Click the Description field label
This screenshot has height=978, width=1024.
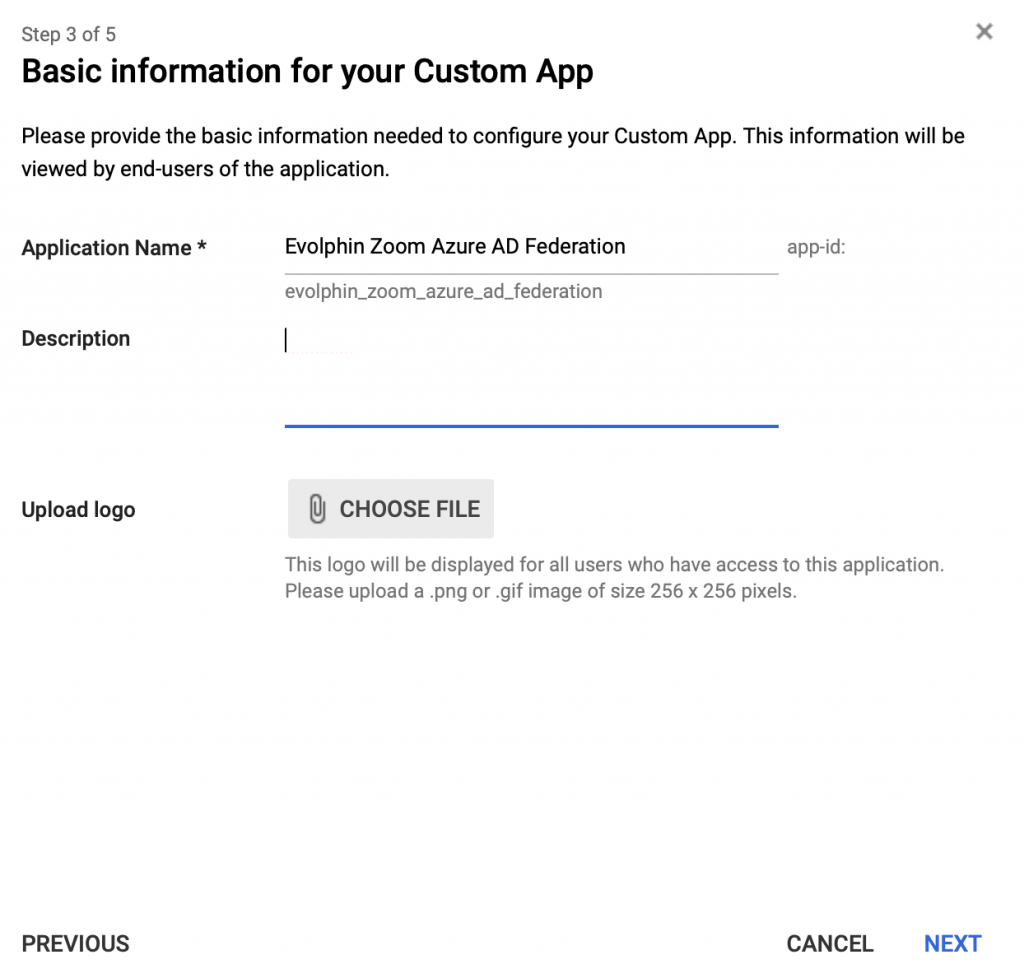[x=76, y=338]
